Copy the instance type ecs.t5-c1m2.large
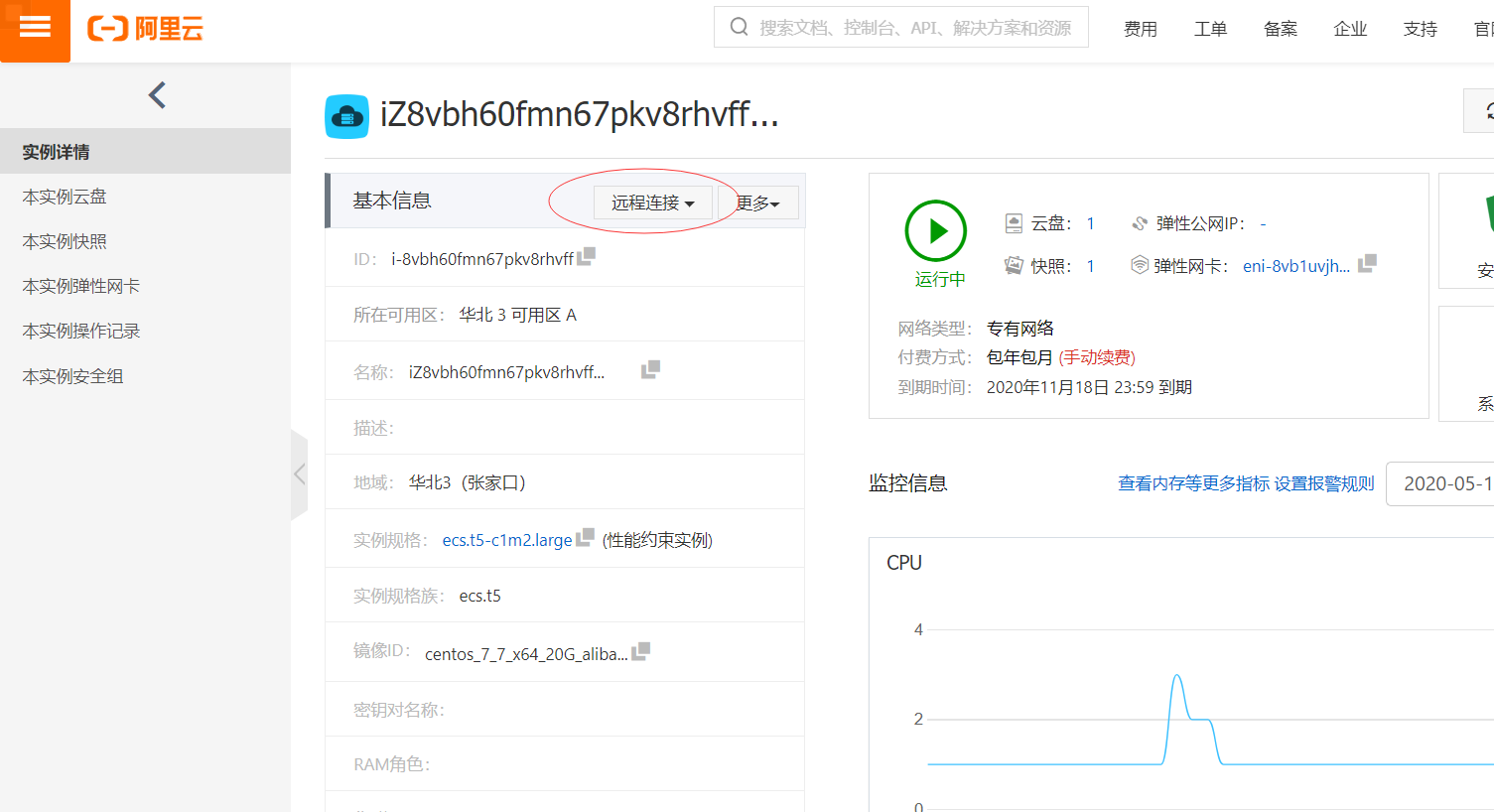Screen dimensions: 1494x812 [x=585, y=537]
